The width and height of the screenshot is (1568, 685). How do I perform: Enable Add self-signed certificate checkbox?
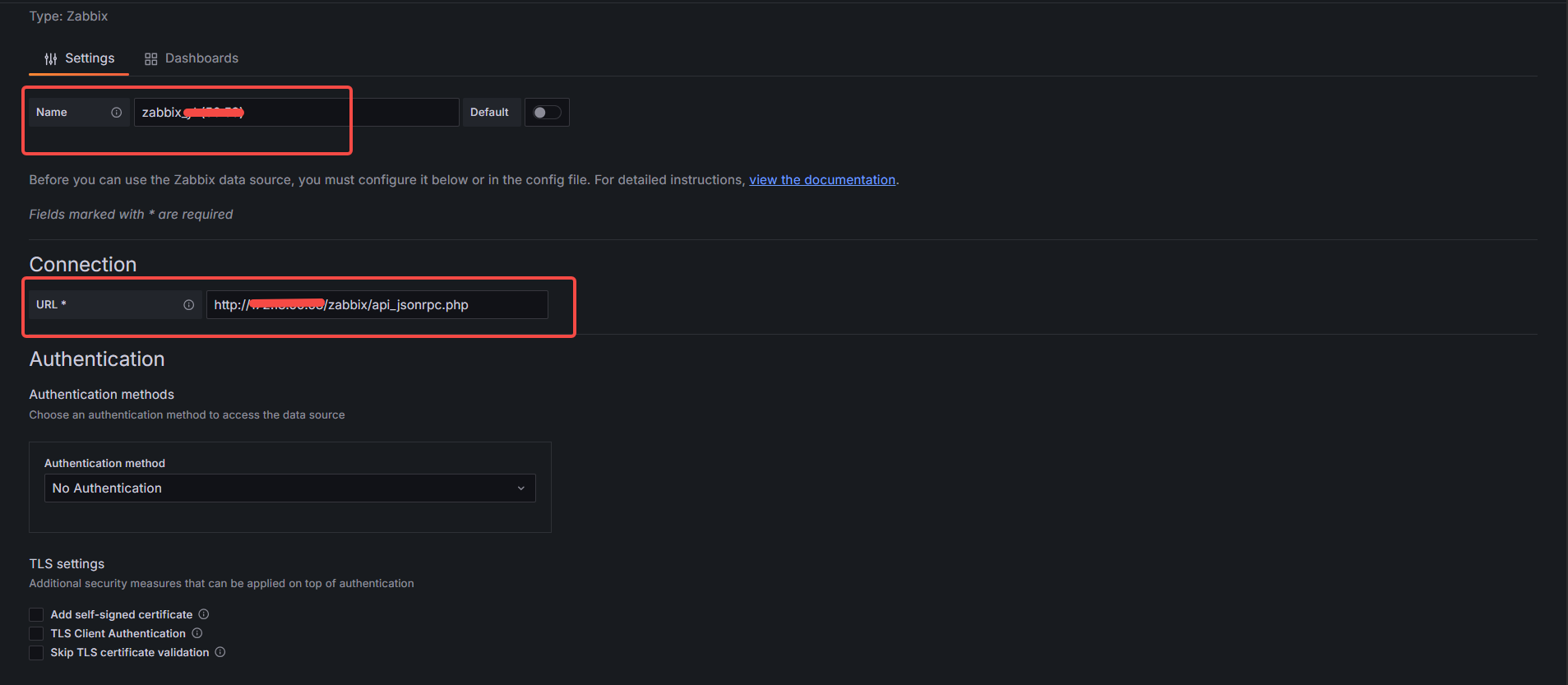coord(36,615)
